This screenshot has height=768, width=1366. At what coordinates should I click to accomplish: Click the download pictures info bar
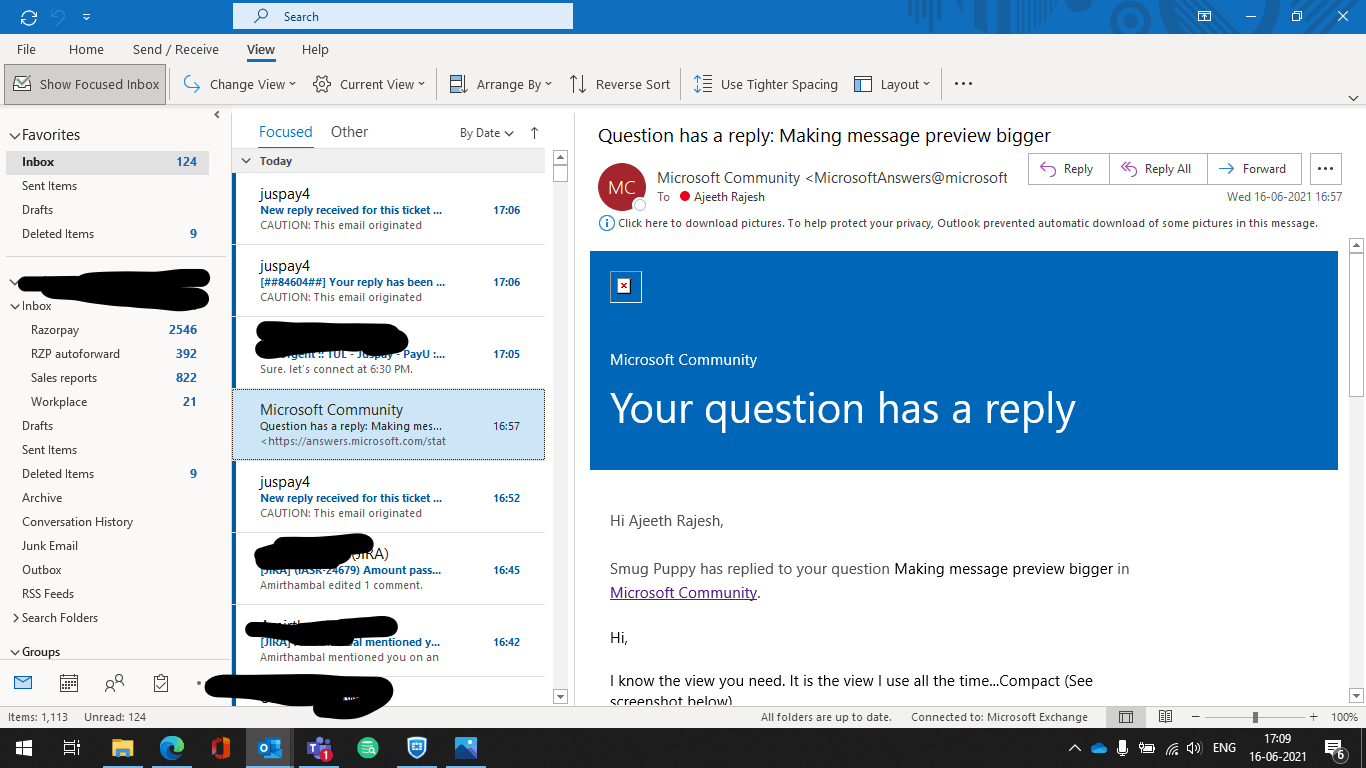tap(958, 223)
